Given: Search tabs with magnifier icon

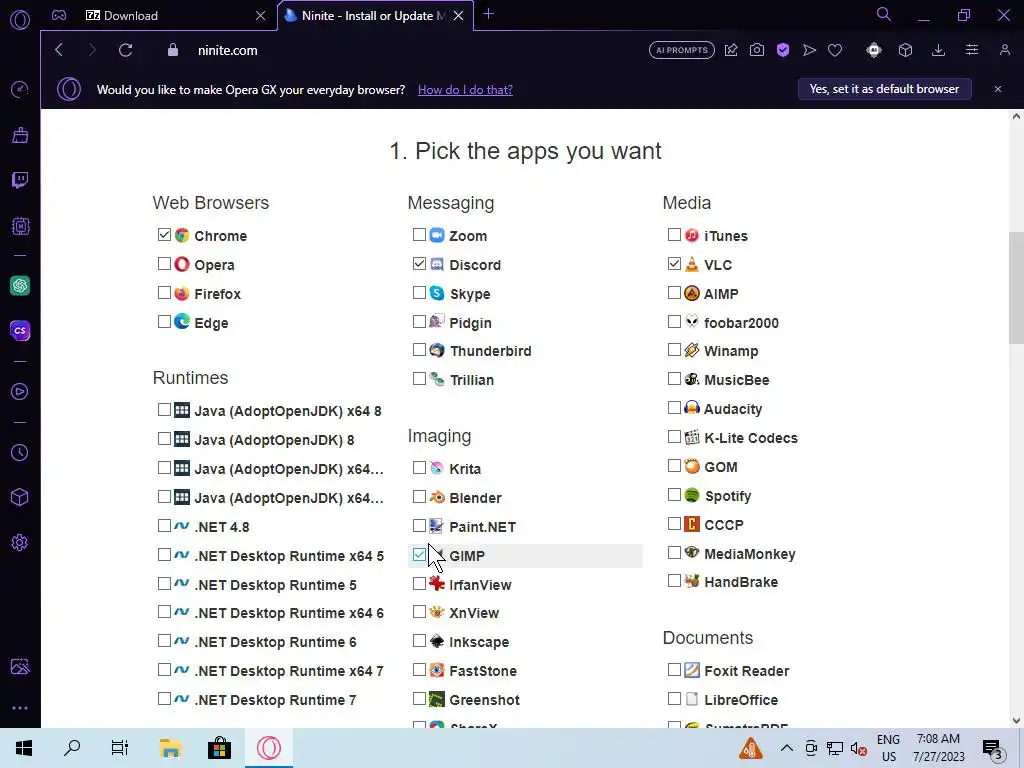Looking at the screenshot, I should point(884,14).
